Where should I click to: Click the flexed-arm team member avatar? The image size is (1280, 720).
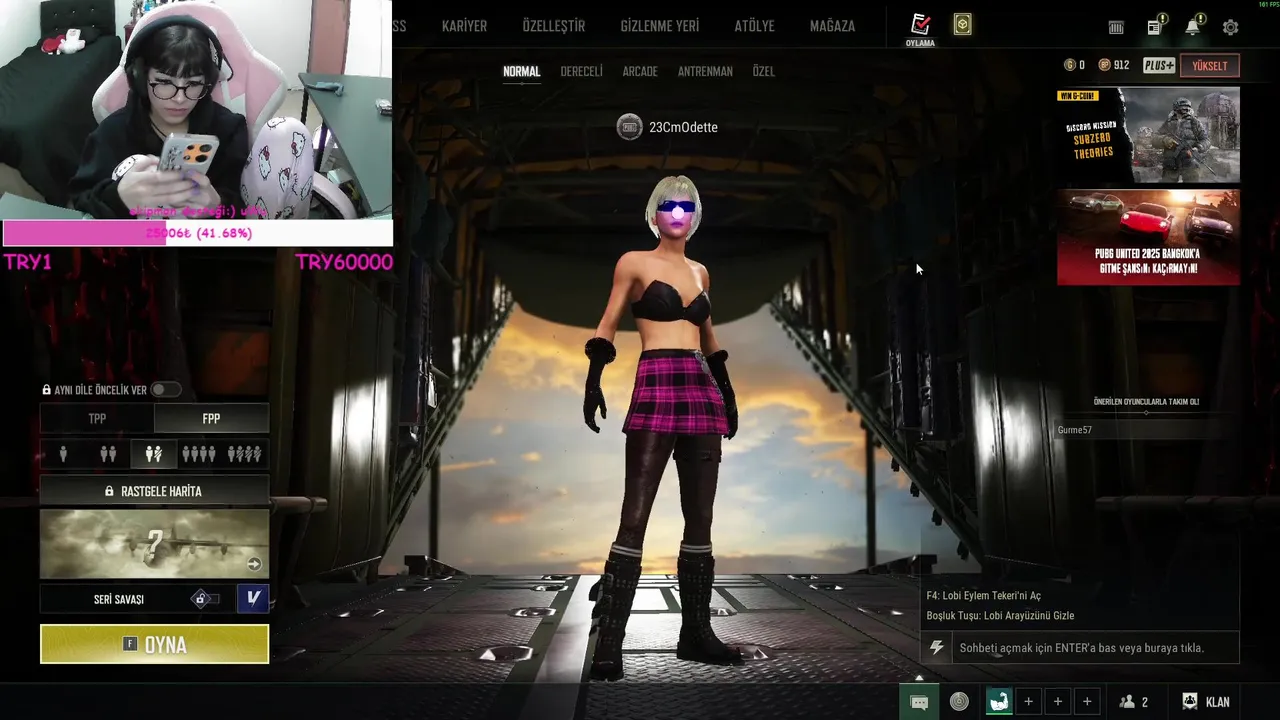998,702
